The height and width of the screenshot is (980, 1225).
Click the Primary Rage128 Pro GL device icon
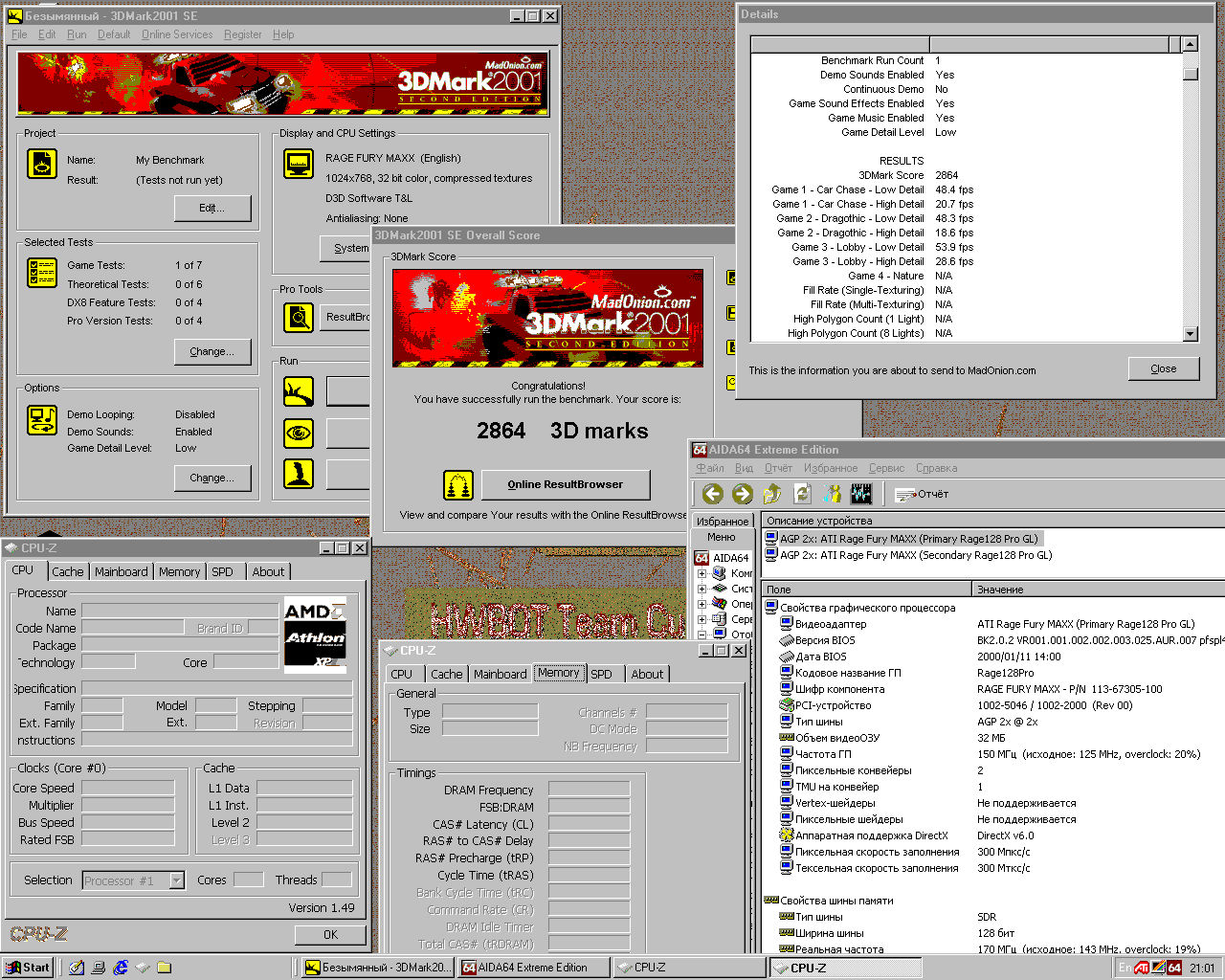coord(770,539)
